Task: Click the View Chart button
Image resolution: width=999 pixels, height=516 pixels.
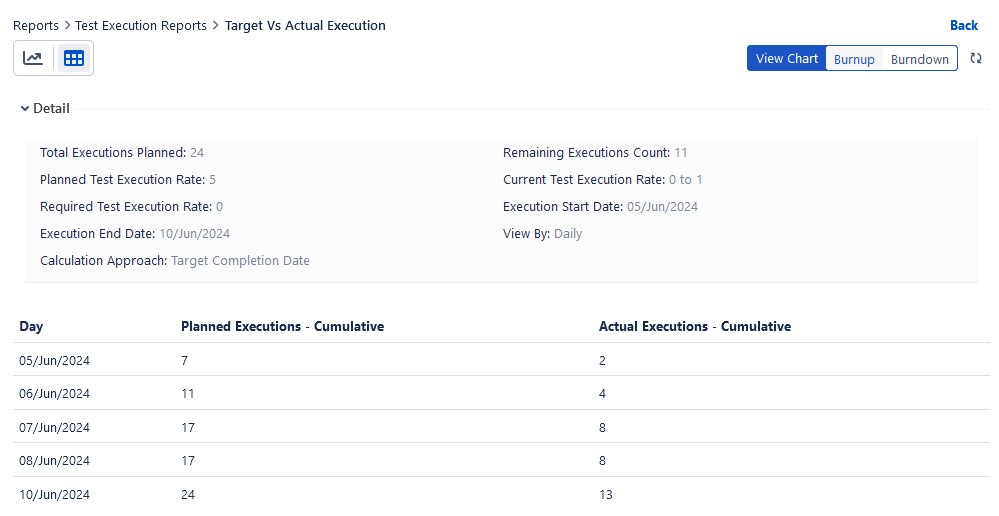Action: pyautogui.click(x=786, y=59)
